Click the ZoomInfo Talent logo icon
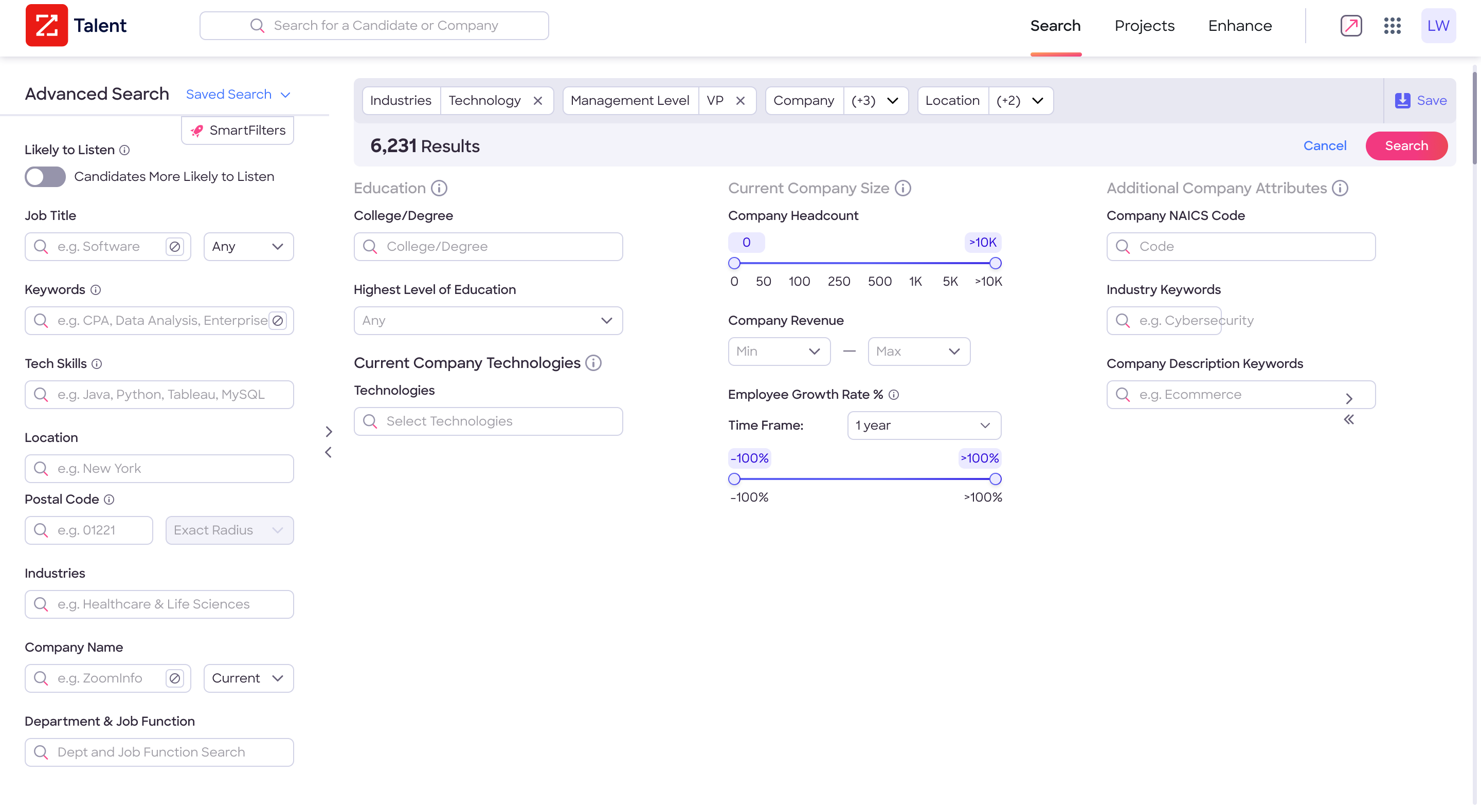Image resolution: width=1481 pixels, height=812 pixels. pos(47,25)
